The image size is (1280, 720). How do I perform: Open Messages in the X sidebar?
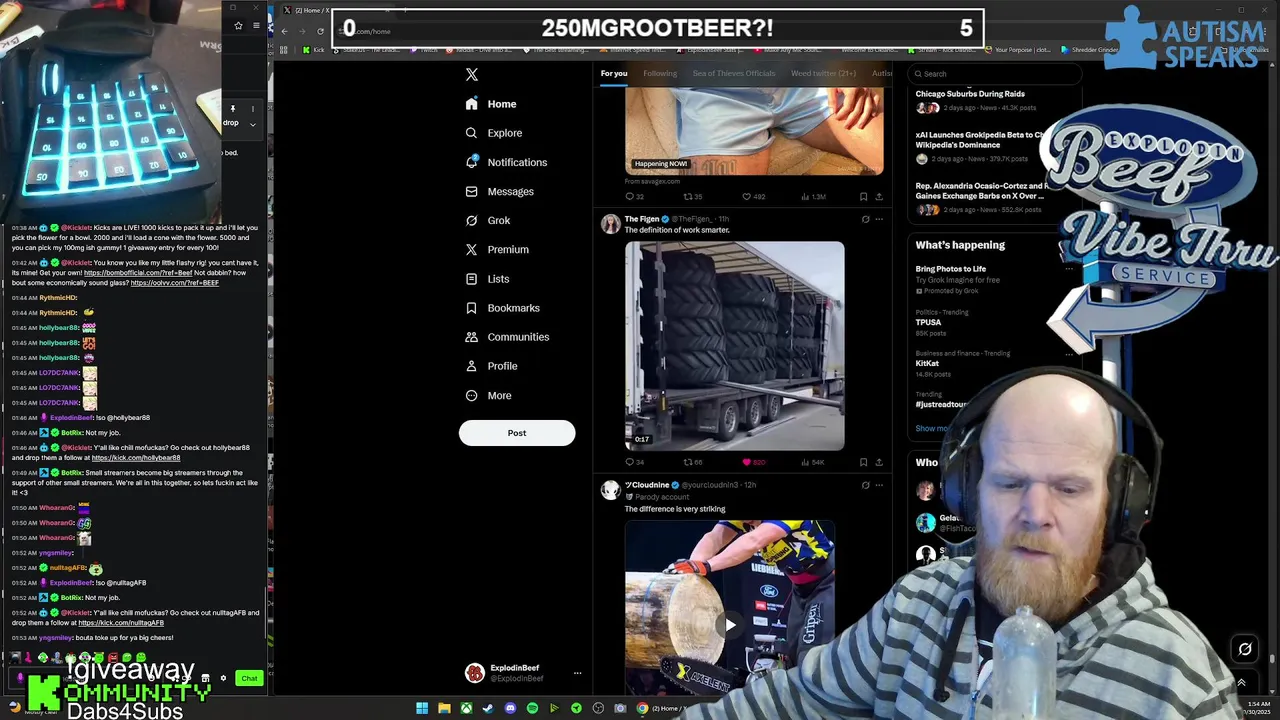(499, 191)
